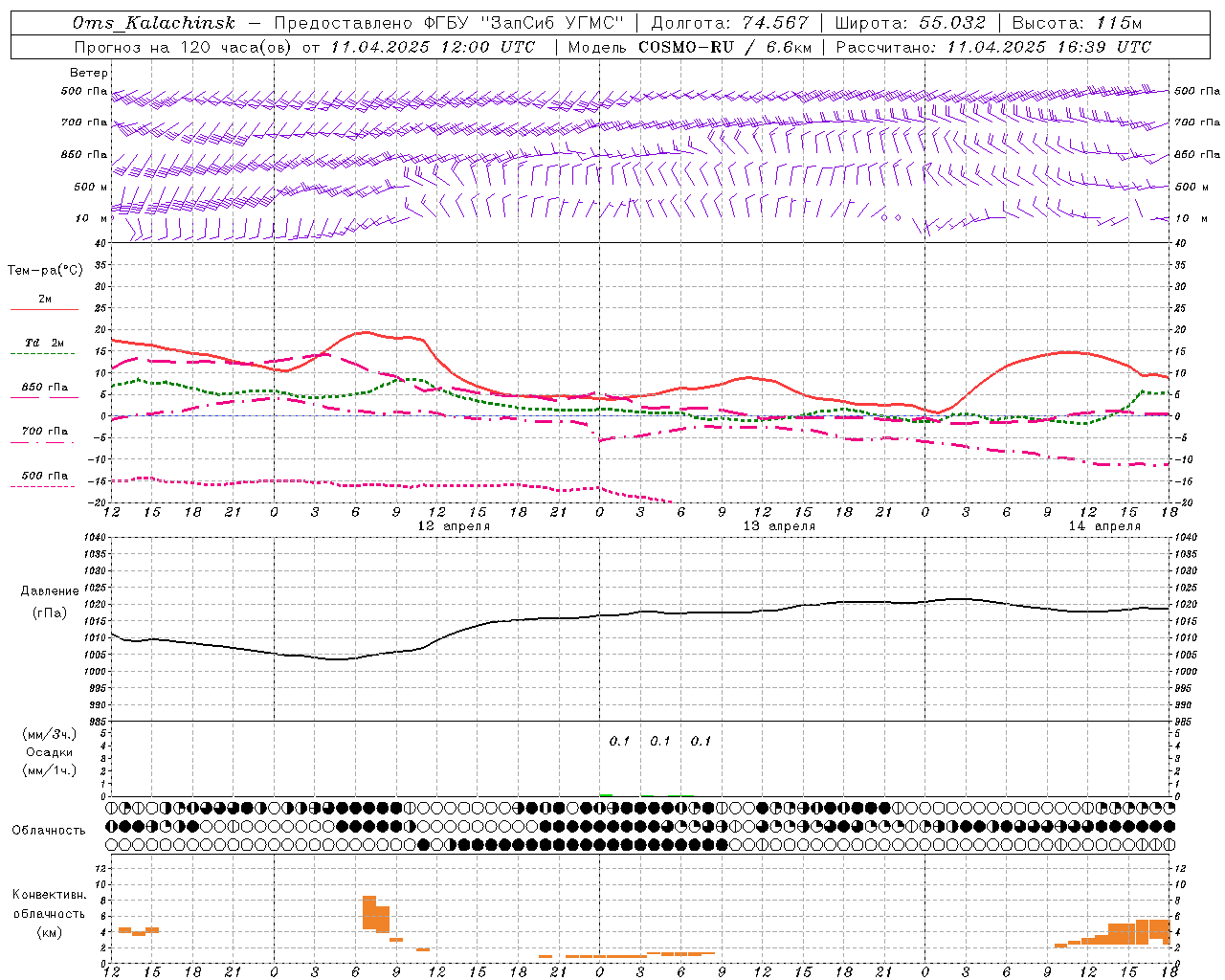Click the (гПа) pressure unit label

50,613
